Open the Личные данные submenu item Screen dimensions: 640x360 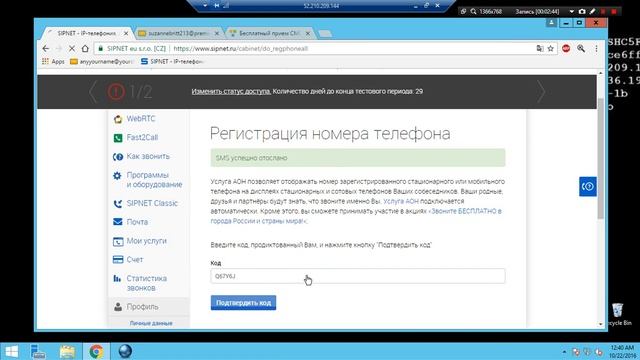pyautogui.click(x=151, y=323)
